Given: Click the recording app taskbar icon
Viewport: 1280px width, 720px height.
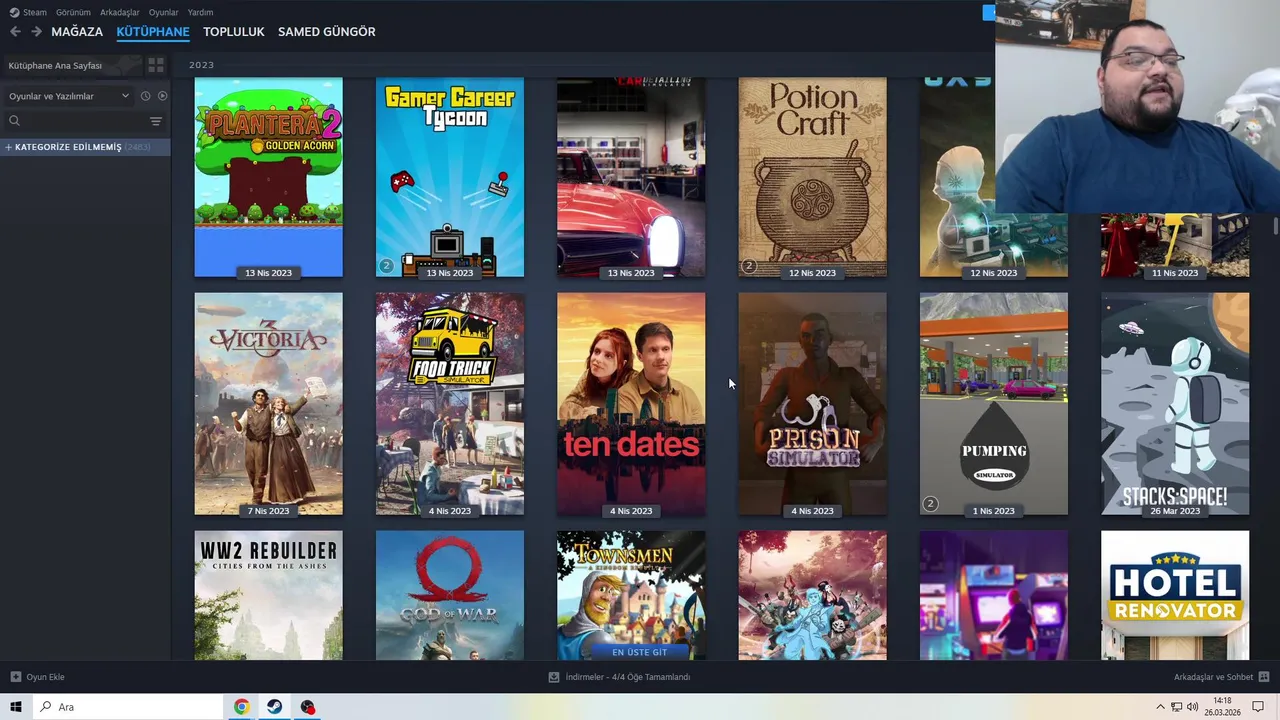Looking at the screenshot, I should pyautogui.click(x=307, y=707).
